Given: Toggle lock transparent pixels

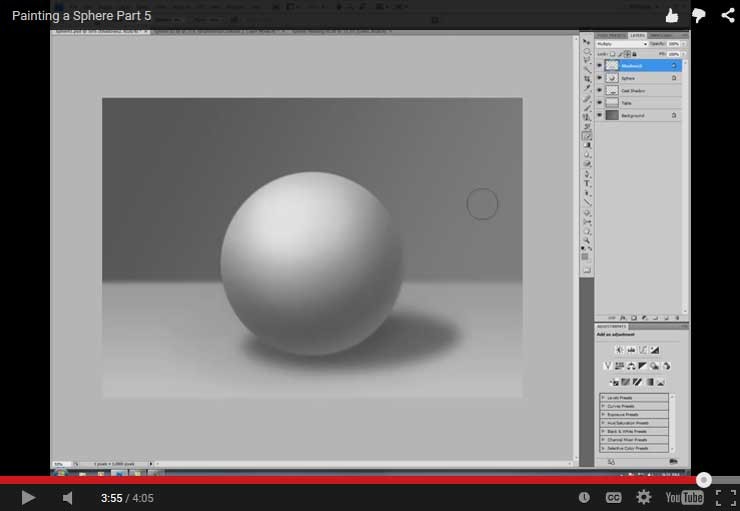Looking at the screenshot, I should pos(613,54).
